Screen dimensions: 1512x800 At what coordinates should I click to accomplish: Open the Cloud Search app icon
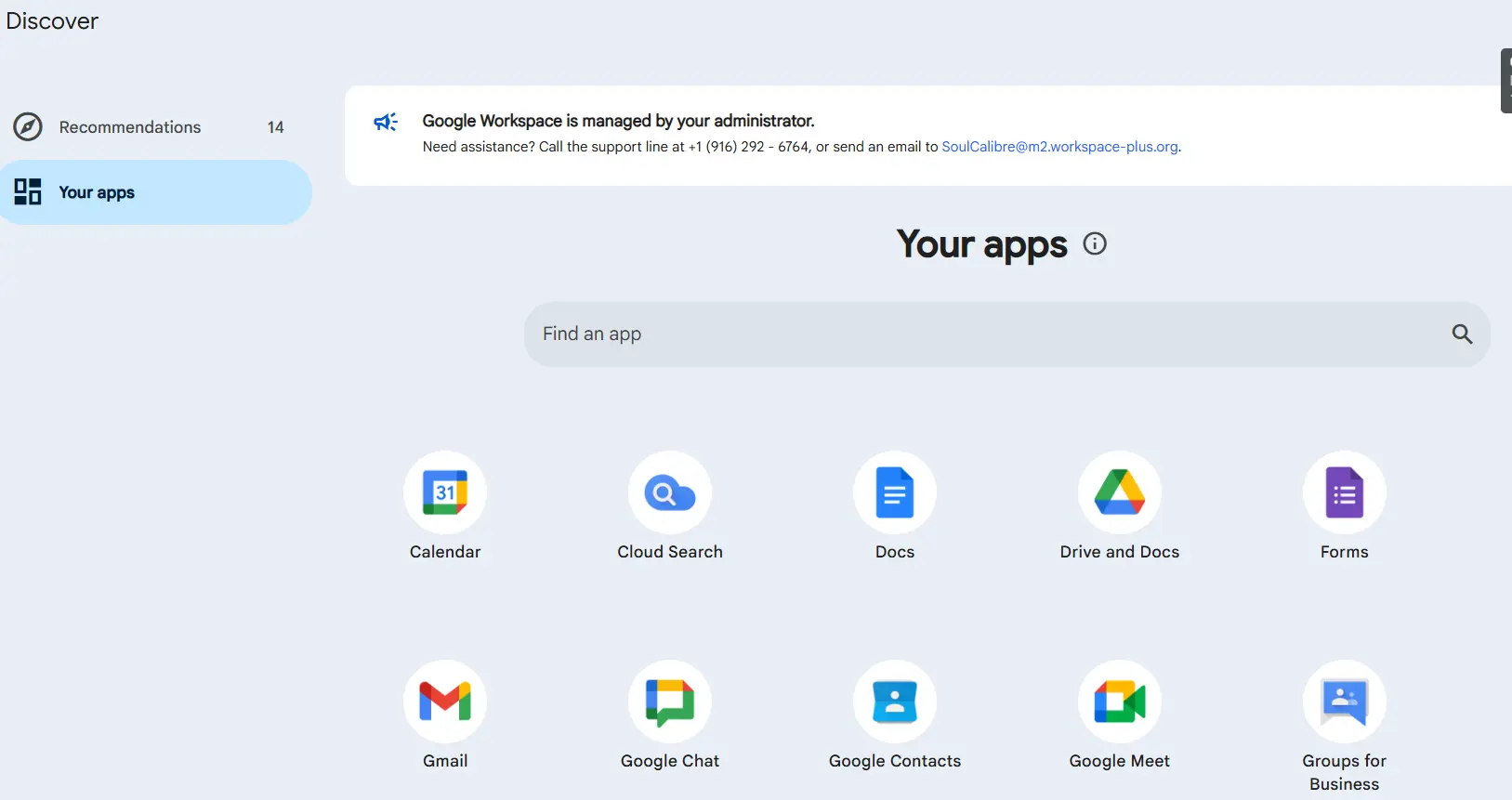coord(670,492)
